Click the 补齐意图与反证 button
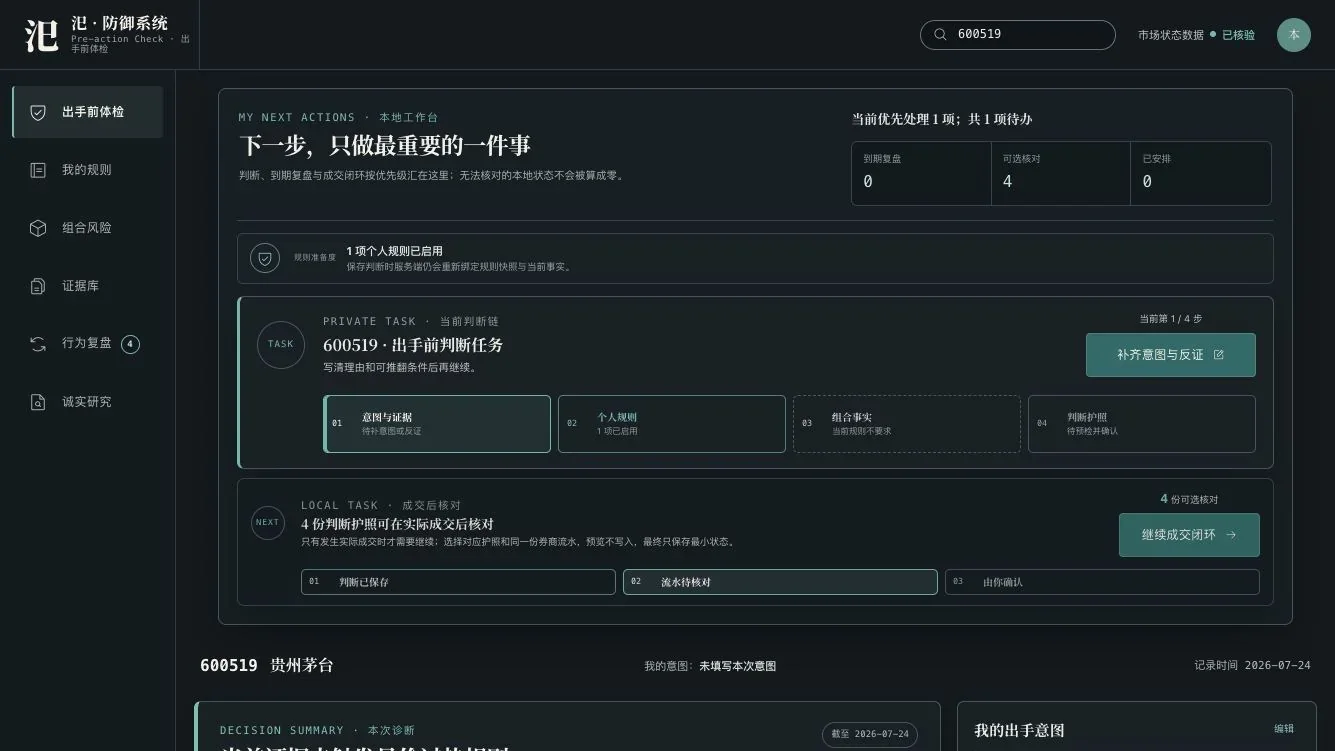The image size is (1335, 751). coord(1170,355)
